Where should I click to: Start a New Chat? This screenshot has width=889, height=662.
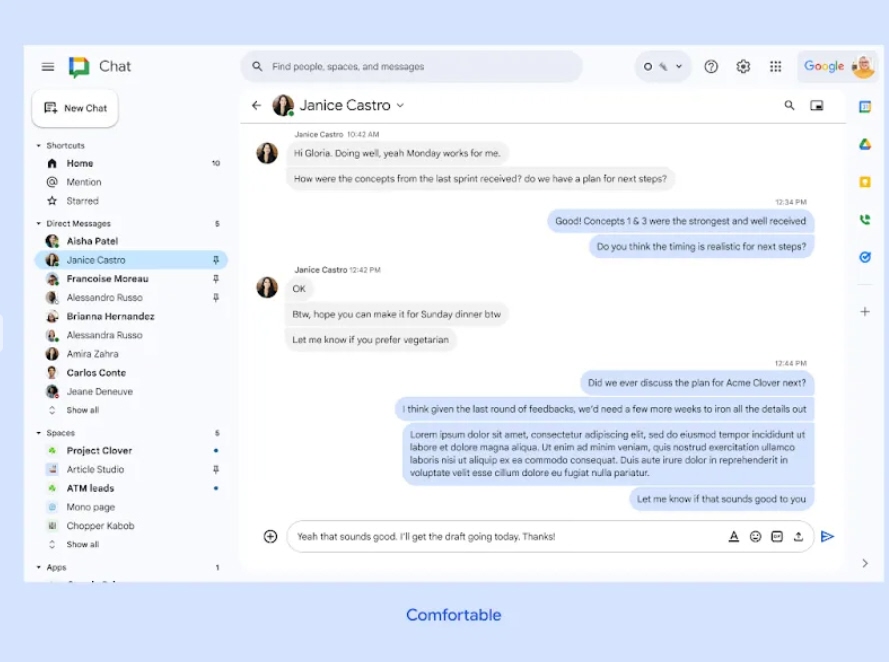click(75, 108)
